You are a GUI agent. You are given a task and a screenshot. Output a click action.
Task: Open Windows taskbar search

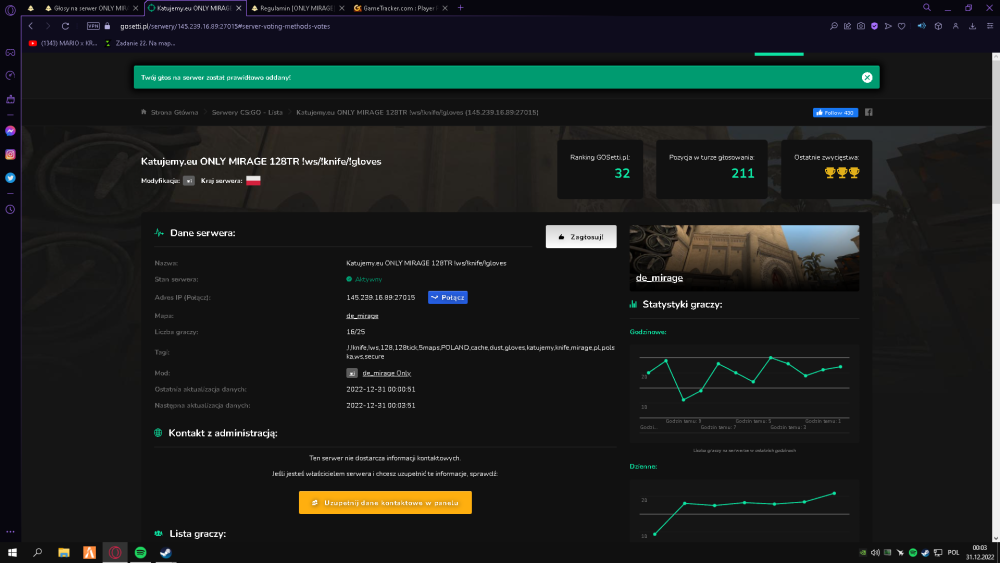point(38,552)
